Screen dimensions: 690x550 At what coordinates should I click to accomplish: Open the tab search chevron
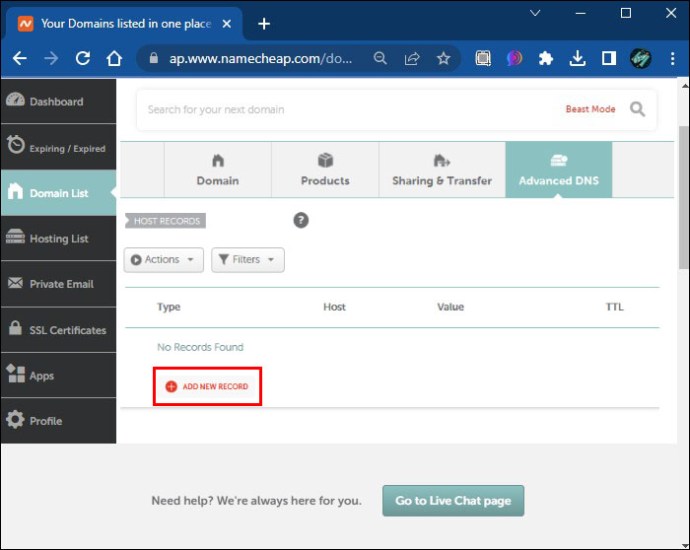click(535, 13)
